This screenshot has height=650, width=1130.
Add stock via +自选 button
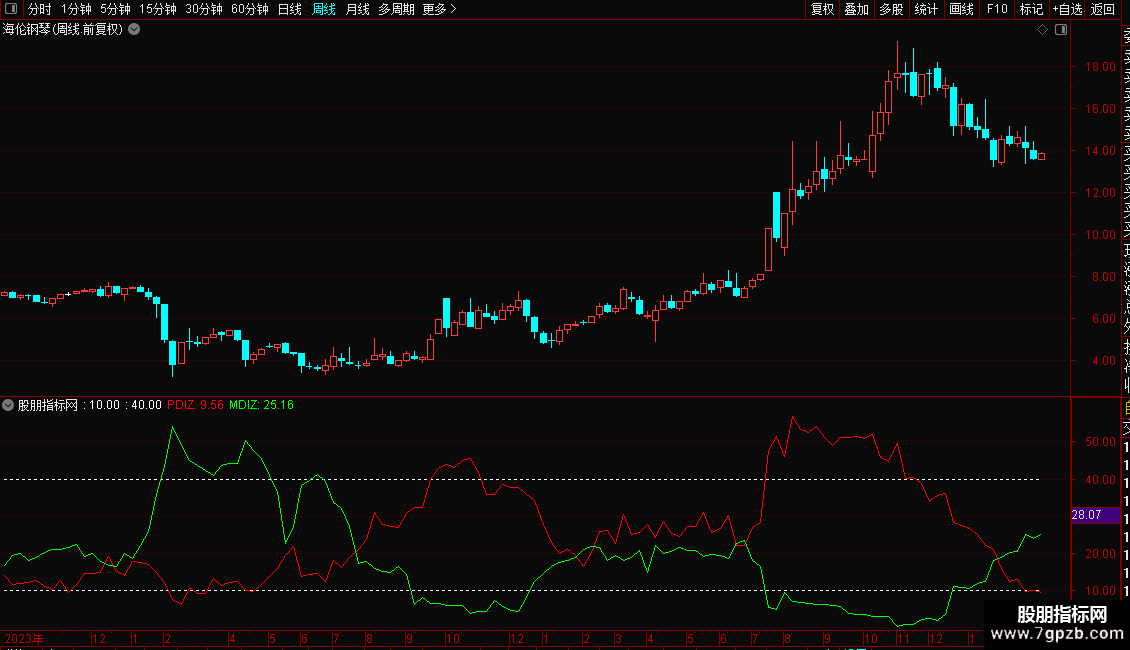(x=1067, y=9)
